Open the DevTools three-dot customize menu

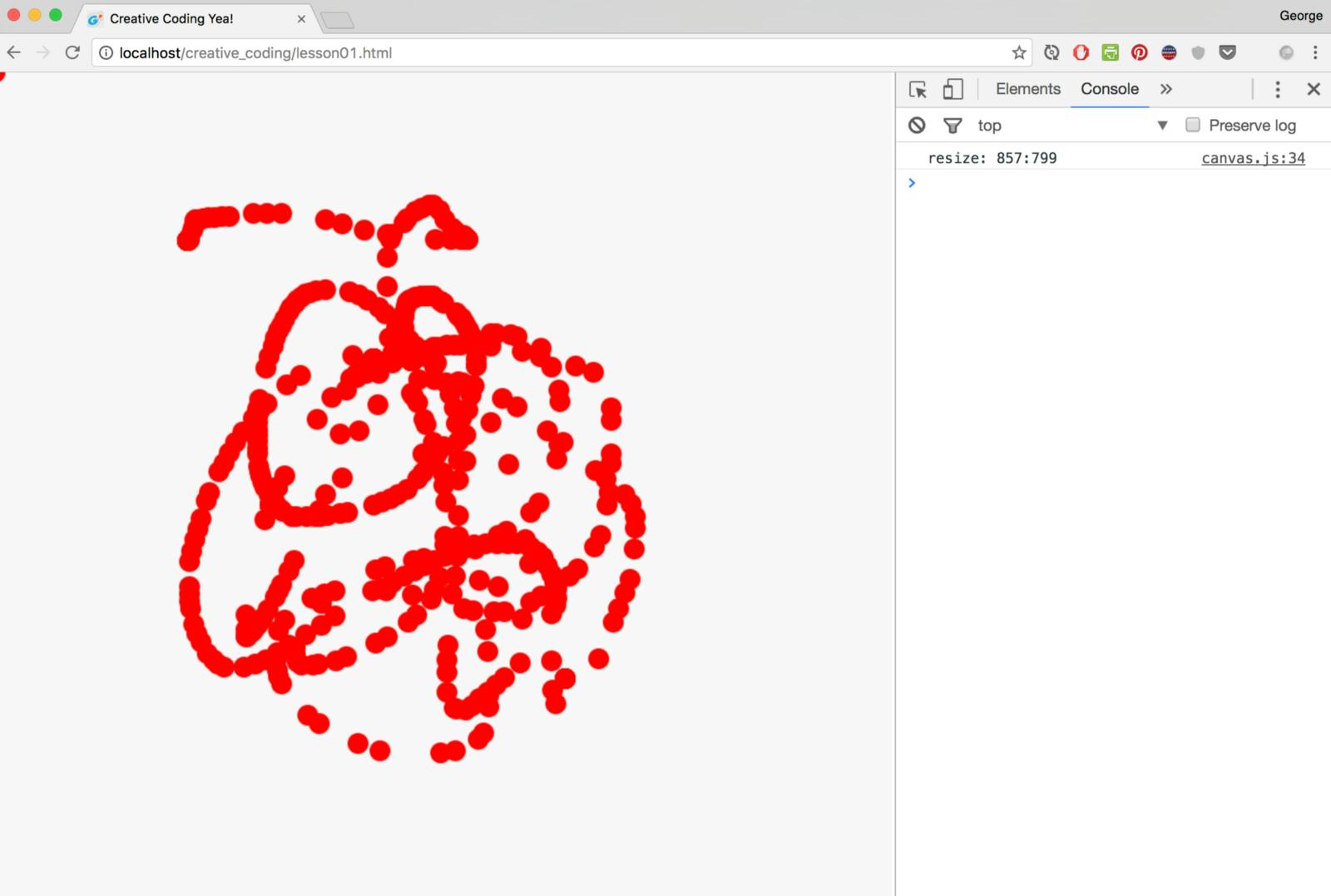pos(1278,89)
